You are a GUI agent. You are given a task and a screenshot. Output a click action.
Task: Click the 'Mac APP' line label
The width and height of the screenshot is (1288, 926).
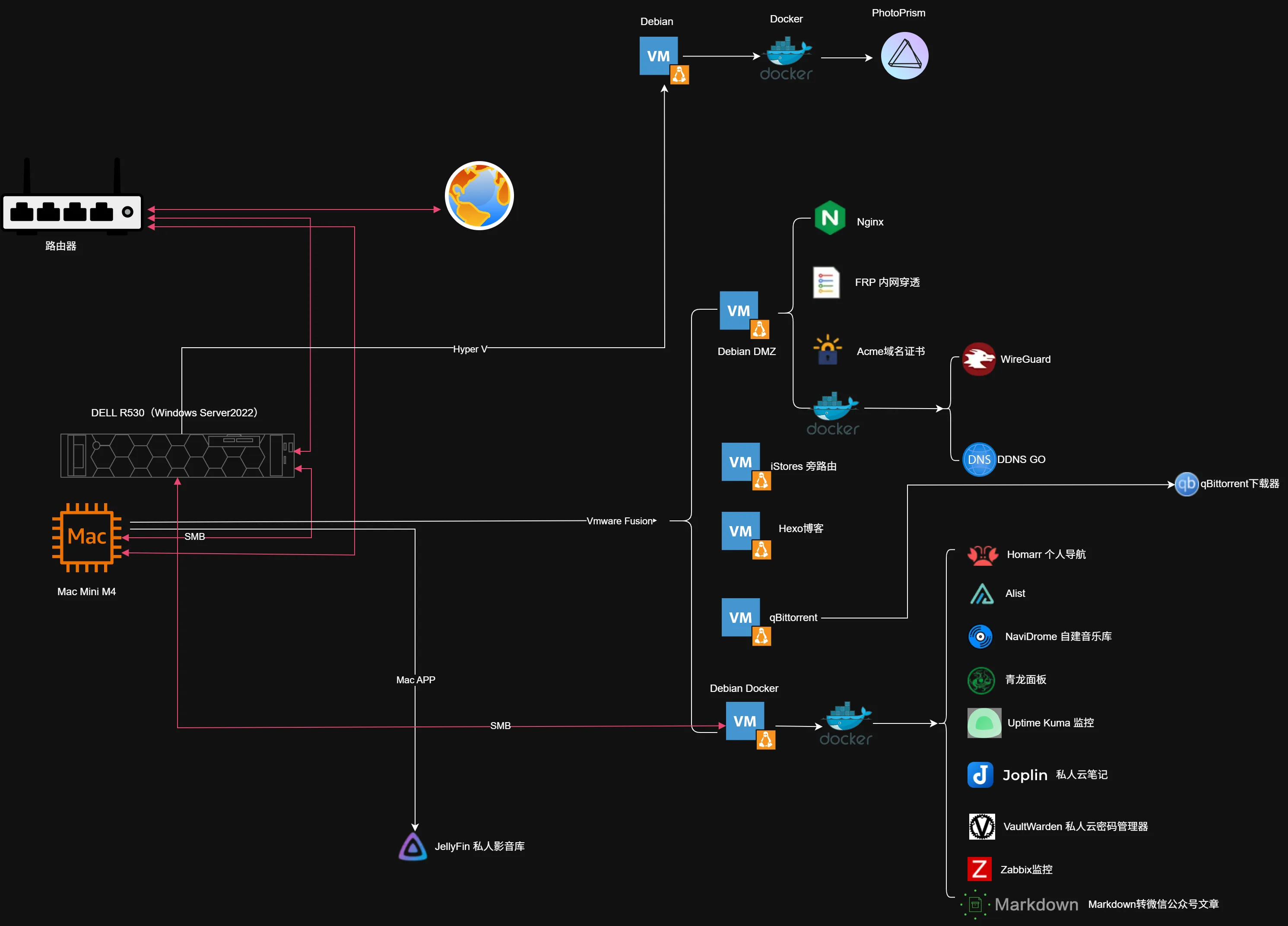pyautogui.click(x=416, y=679)
